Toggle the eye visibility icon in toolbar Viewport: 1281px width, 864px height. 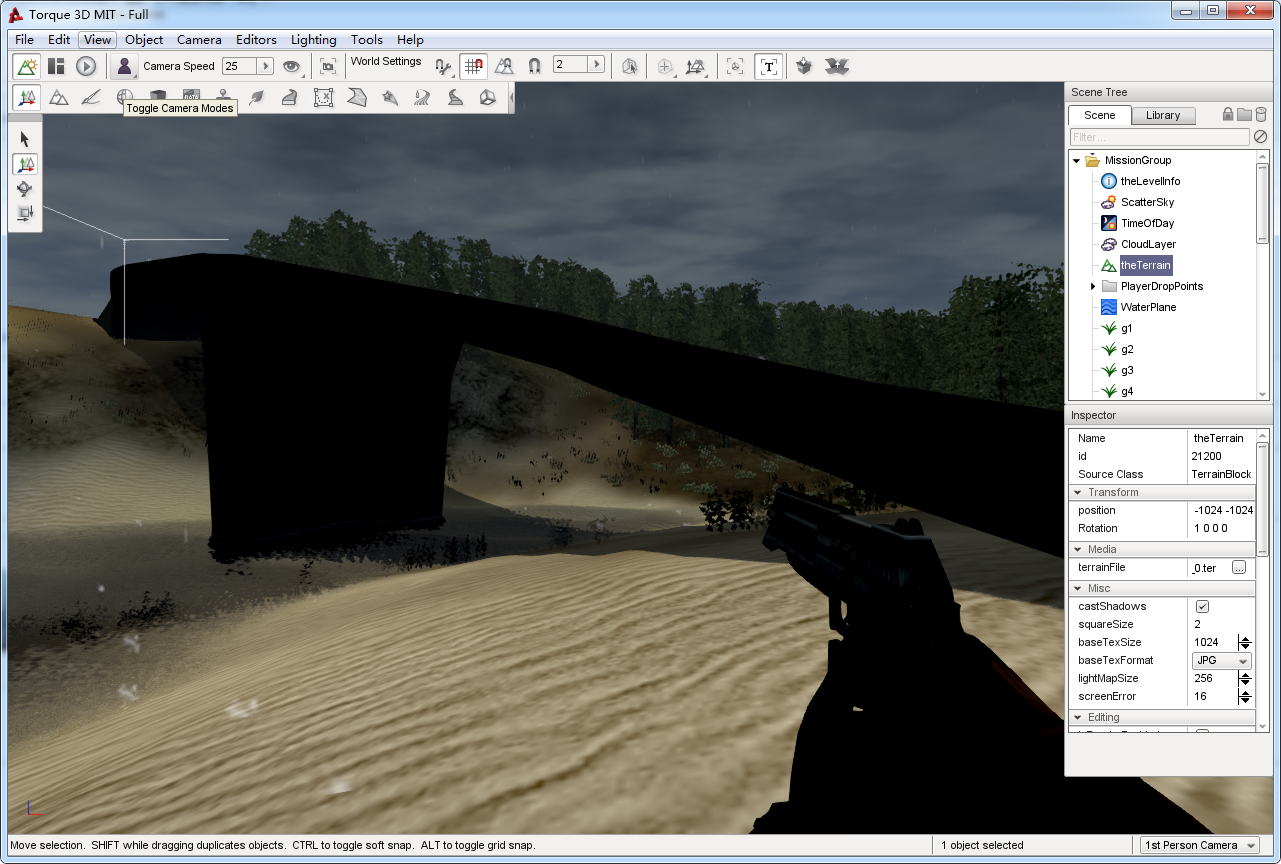point(291,66)
